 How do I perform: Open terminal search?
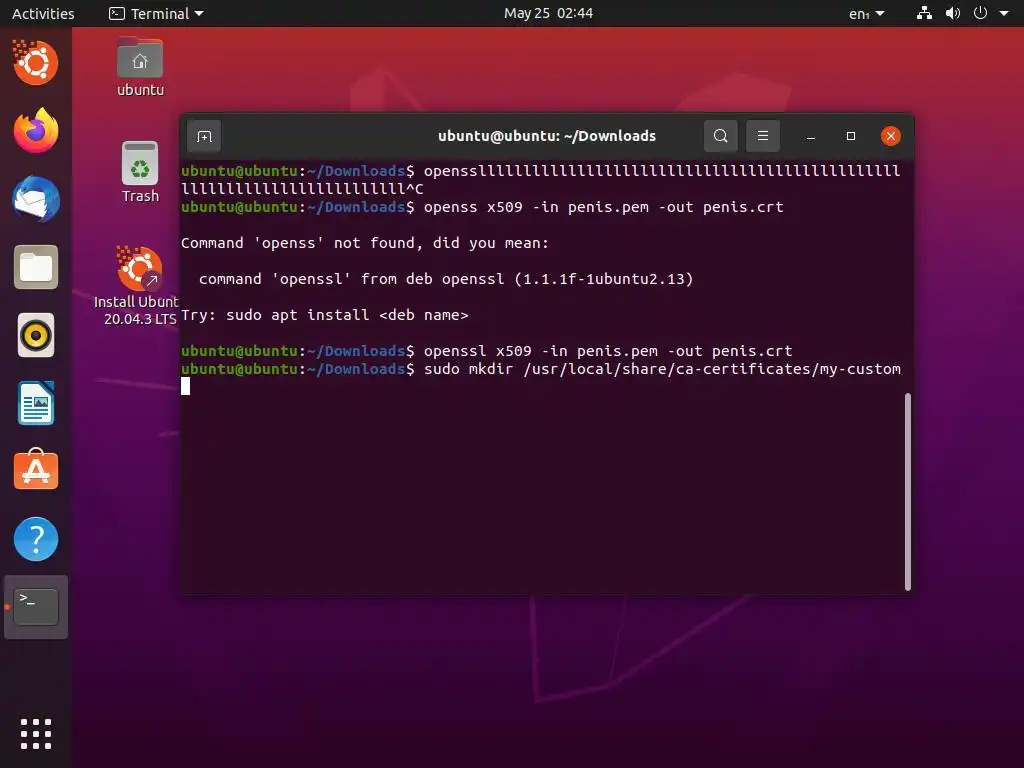(720, 136)
